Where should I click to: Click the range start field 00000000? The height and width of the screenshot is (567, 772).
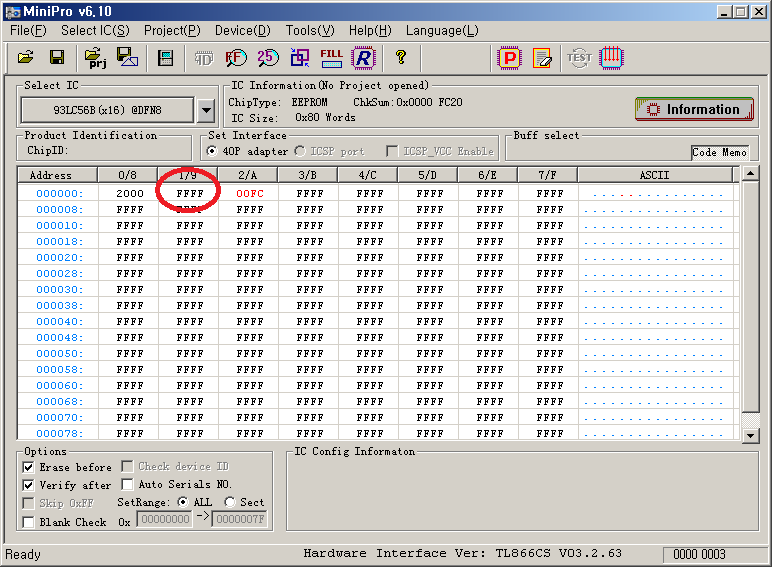pos(165,519)
